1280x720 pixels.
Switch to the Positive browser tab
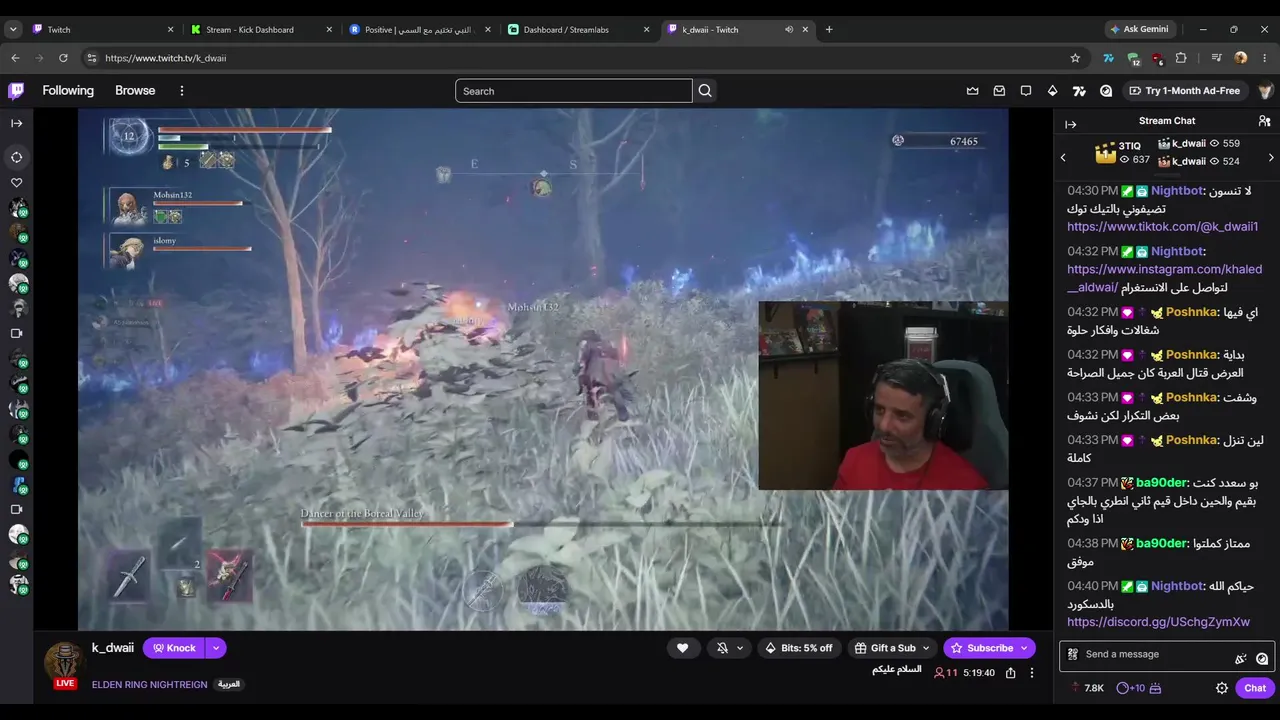(420, 30)
